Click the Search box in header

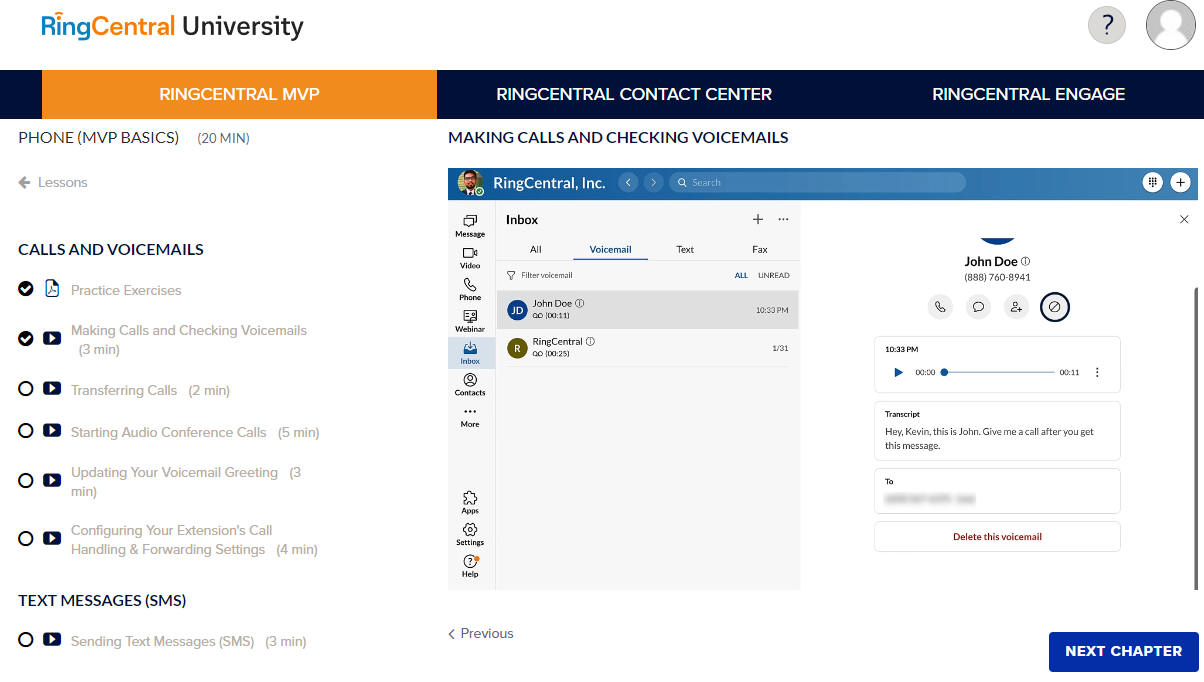tap(817, 182)
